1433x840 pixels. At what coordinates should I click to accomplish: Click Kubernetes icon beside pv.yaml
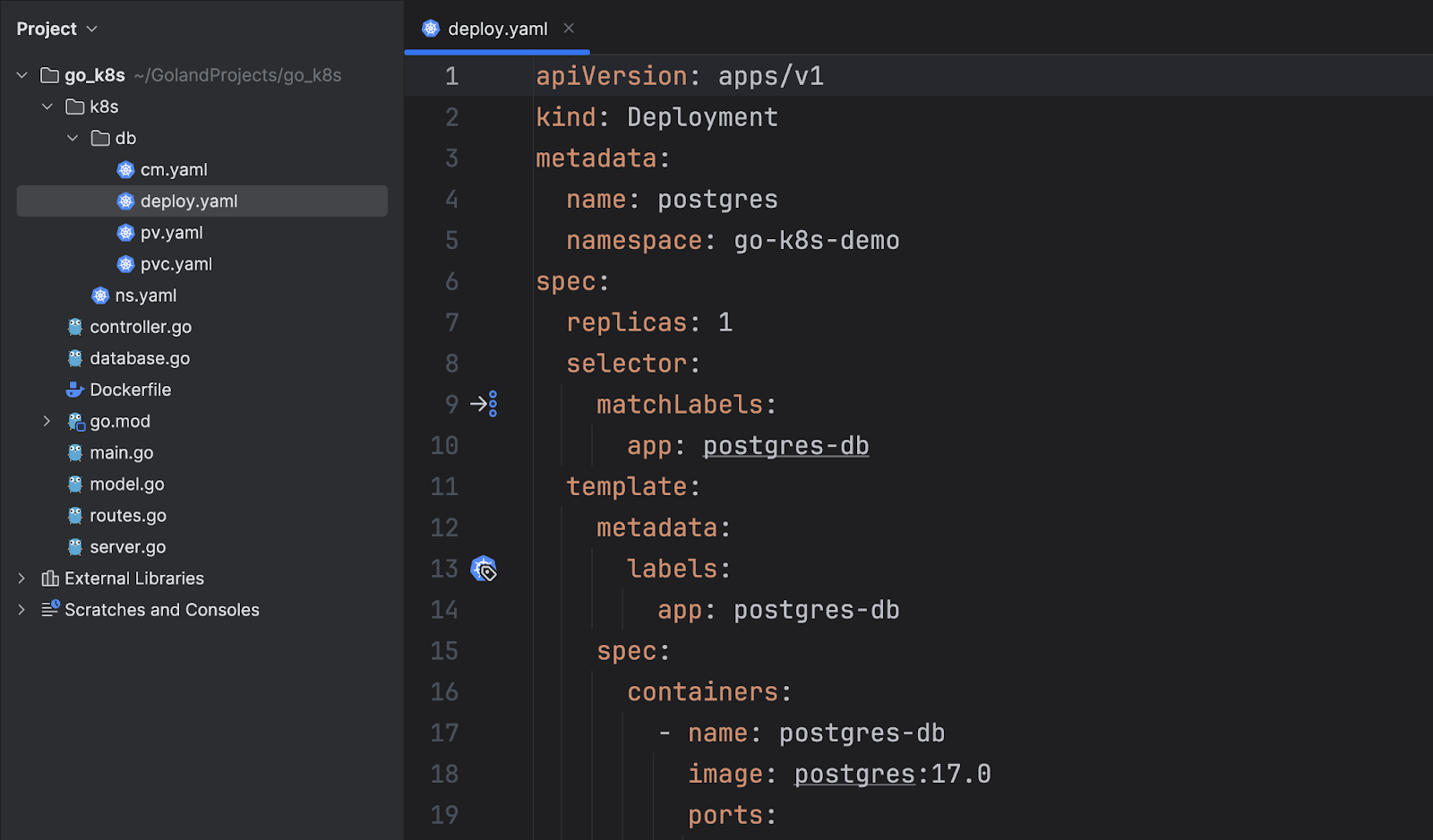[125, 233]
